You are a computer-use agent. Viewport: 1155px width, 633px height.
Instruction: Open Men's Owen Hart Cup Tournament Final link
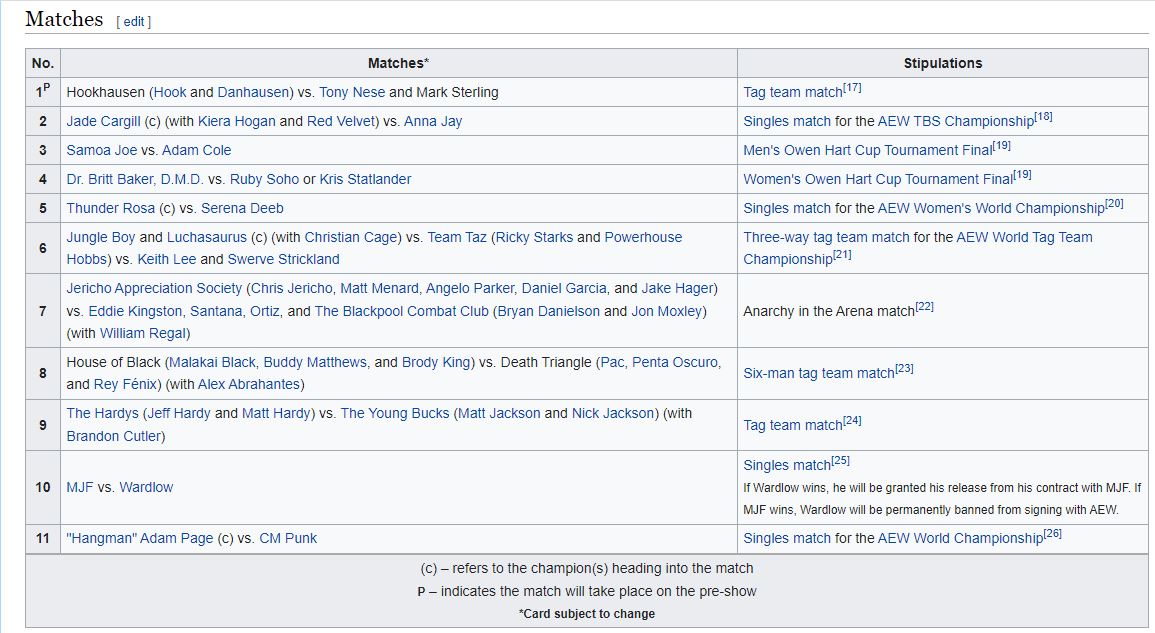[868, 150]
